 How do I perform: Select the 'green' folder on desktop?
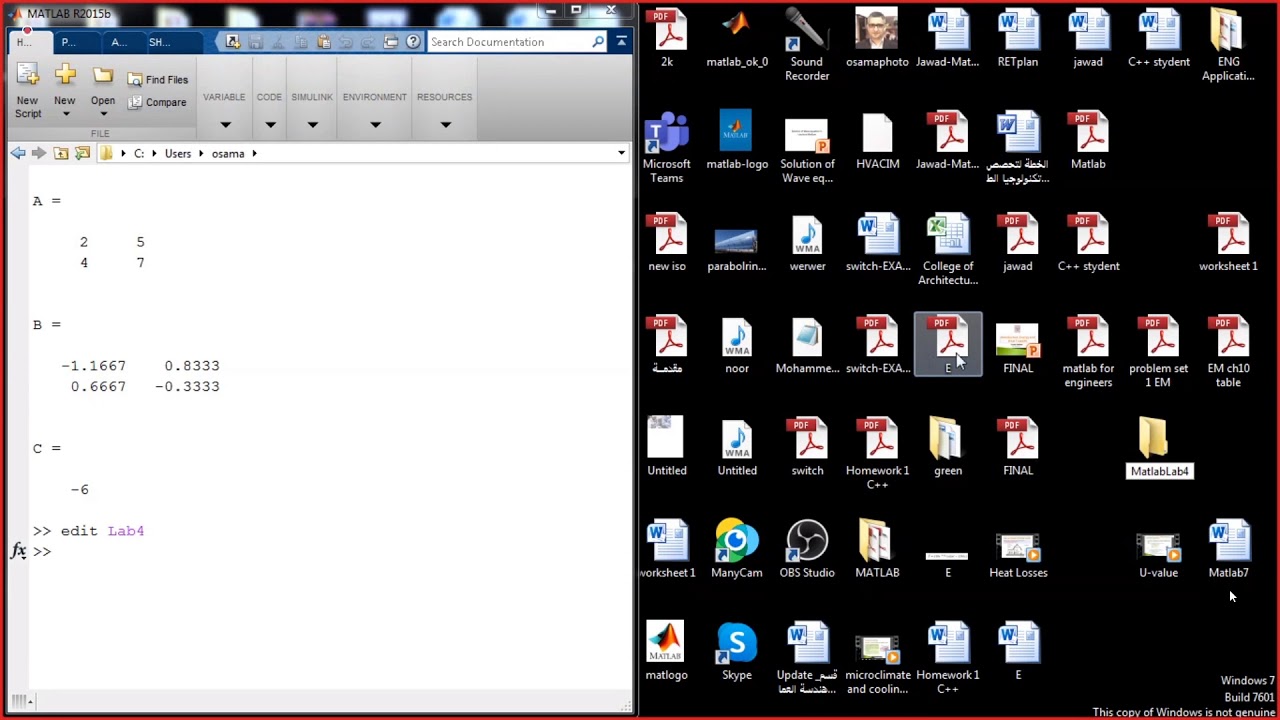click(x=948, y=447)
